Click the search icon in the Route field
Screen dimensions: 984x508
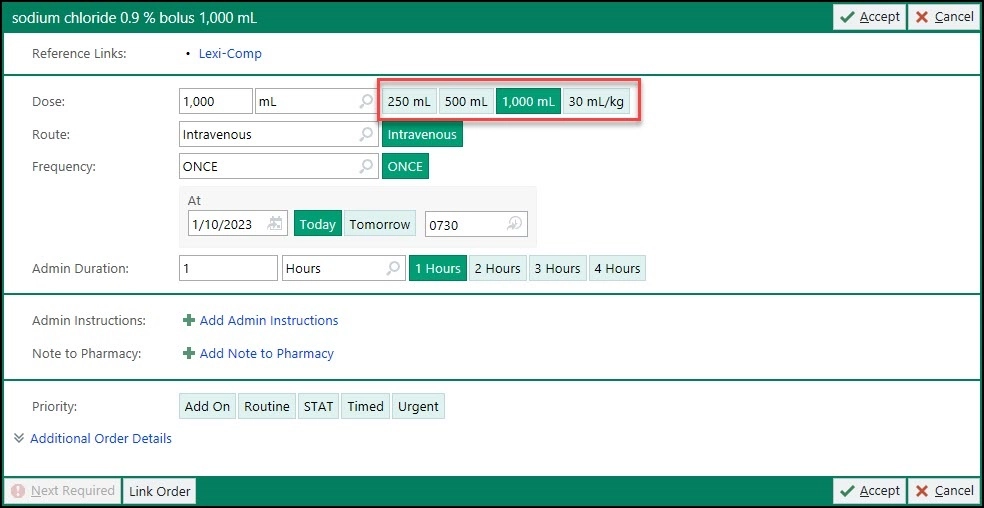tap(366, 135)
